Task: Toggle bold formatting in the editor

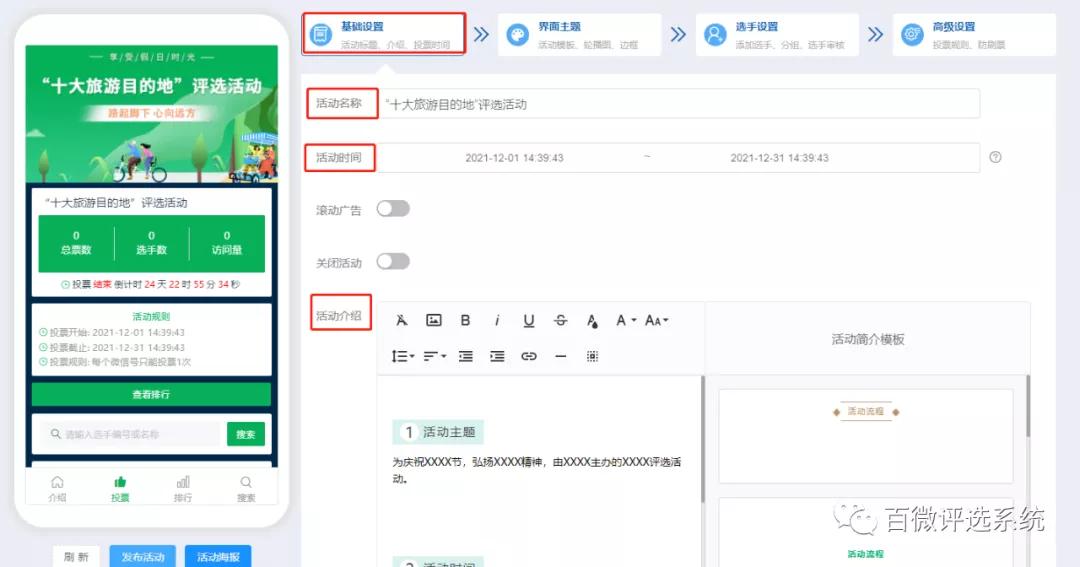Action: (466, 320)
